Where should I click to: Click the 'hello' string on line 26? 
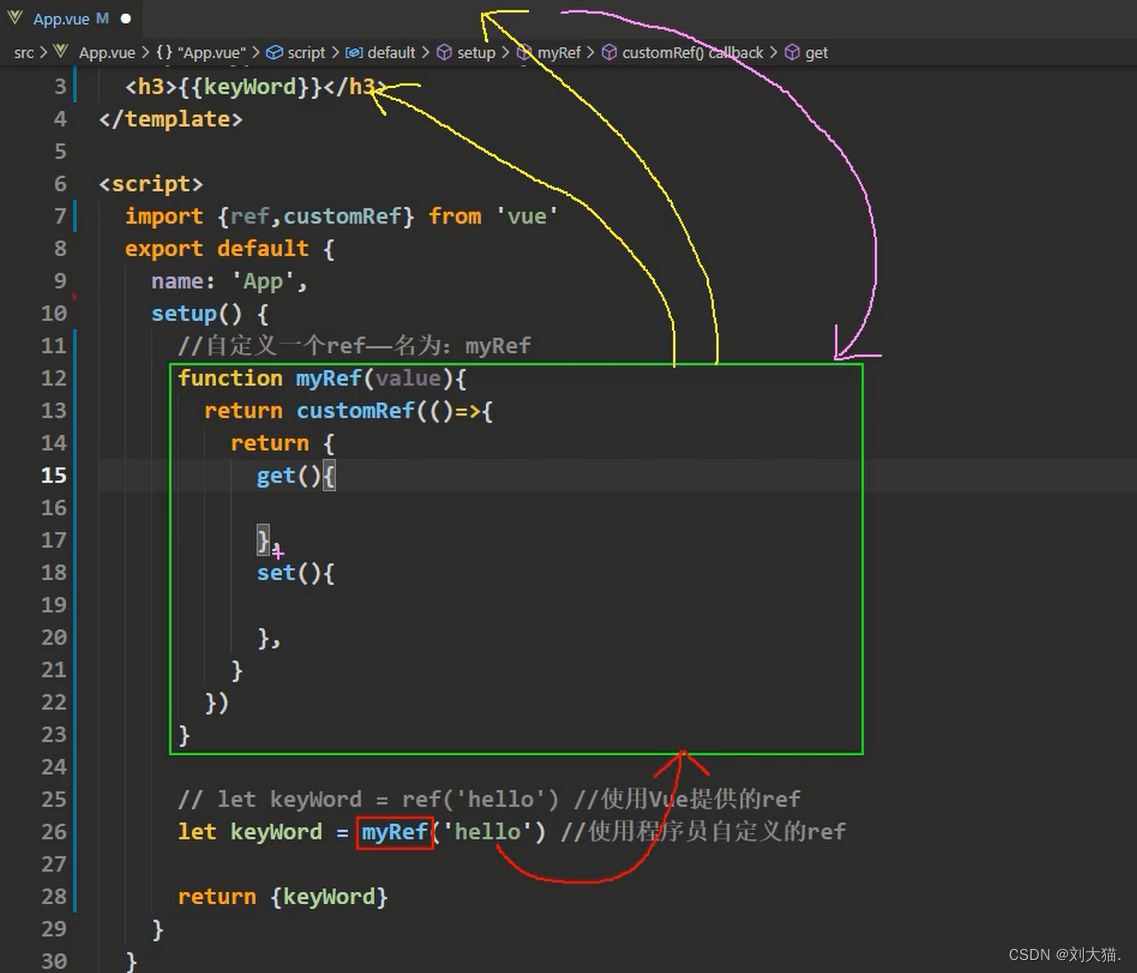click(487, 832)
